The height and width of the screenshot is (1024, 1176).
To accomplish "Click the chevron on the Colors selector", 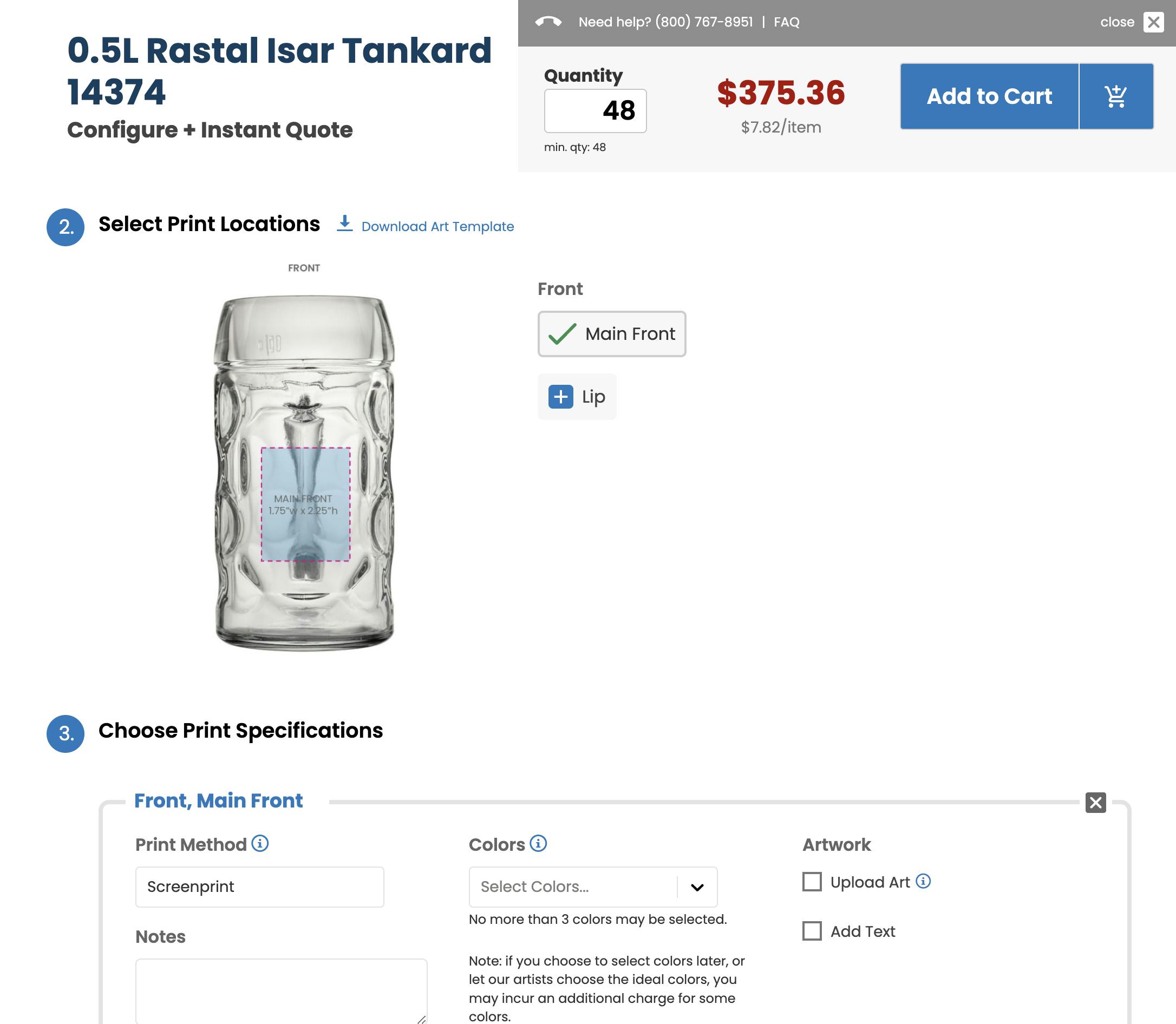I will click(697, 887).
